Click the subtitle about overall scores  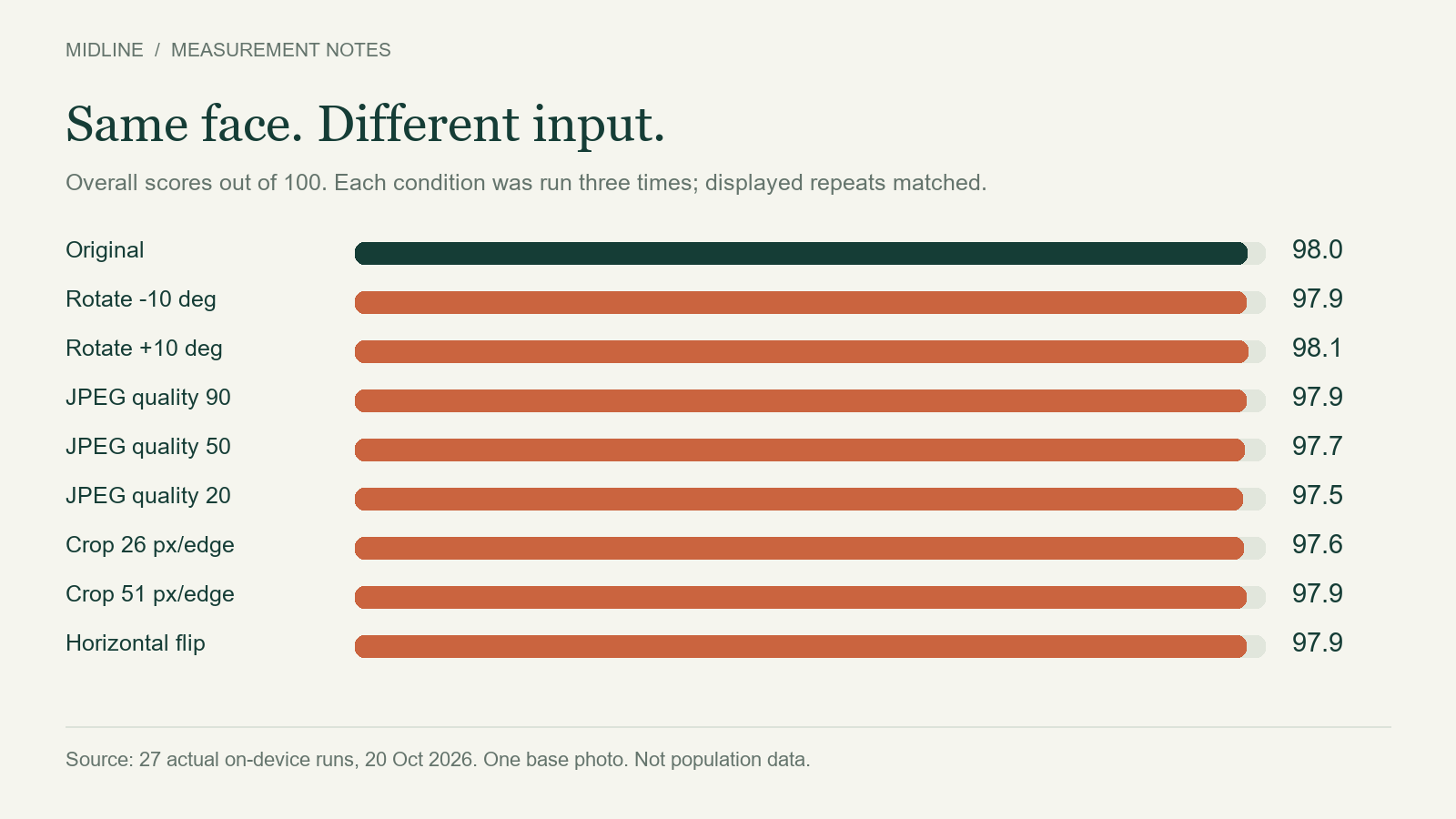click(526, 183)
